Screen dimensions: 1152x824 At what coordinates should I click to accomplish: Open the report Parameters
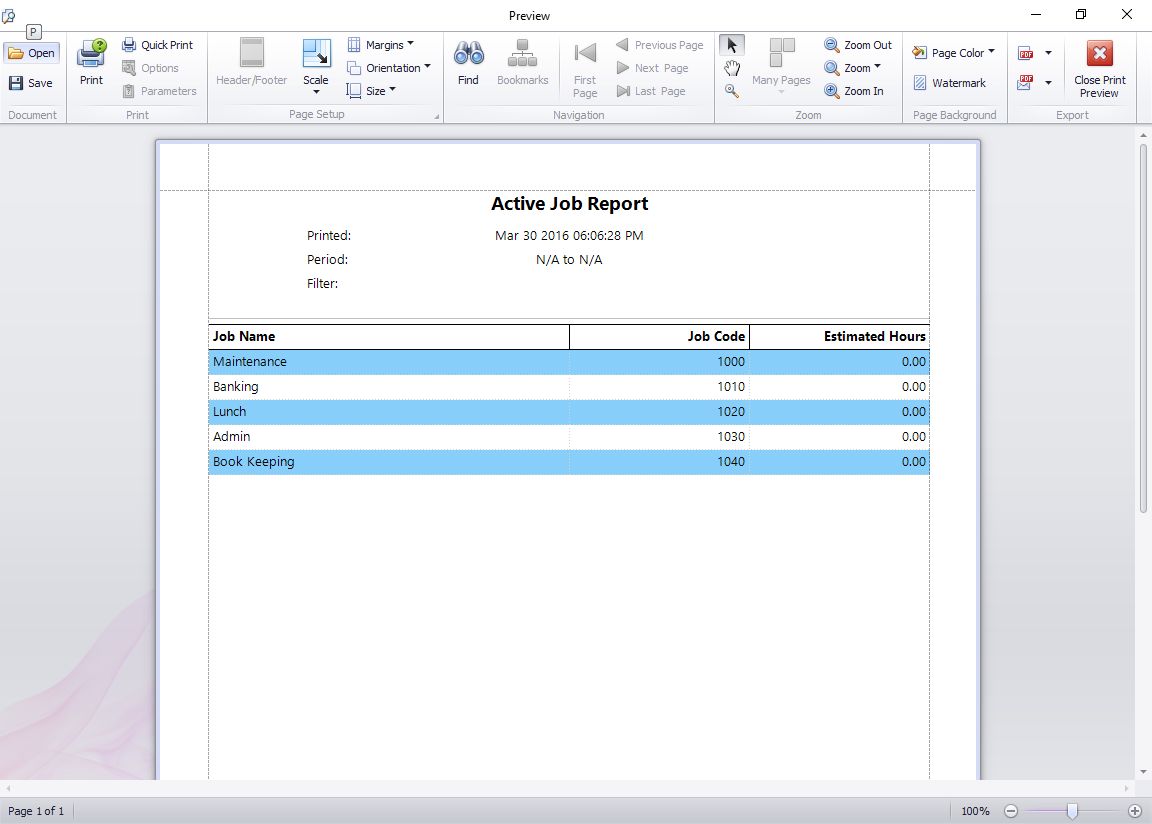[x=159, y=91]
